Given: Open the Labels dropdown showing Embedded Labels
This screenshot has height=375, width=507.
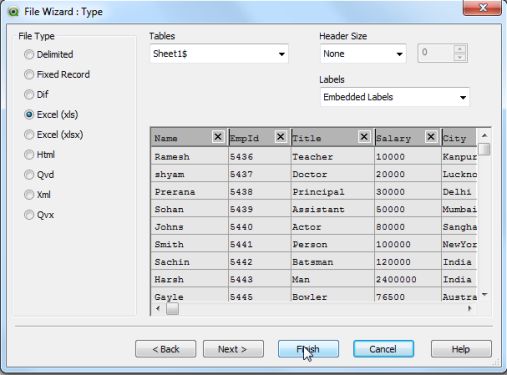Looking at the screenshot, I should tap(395, 97).
